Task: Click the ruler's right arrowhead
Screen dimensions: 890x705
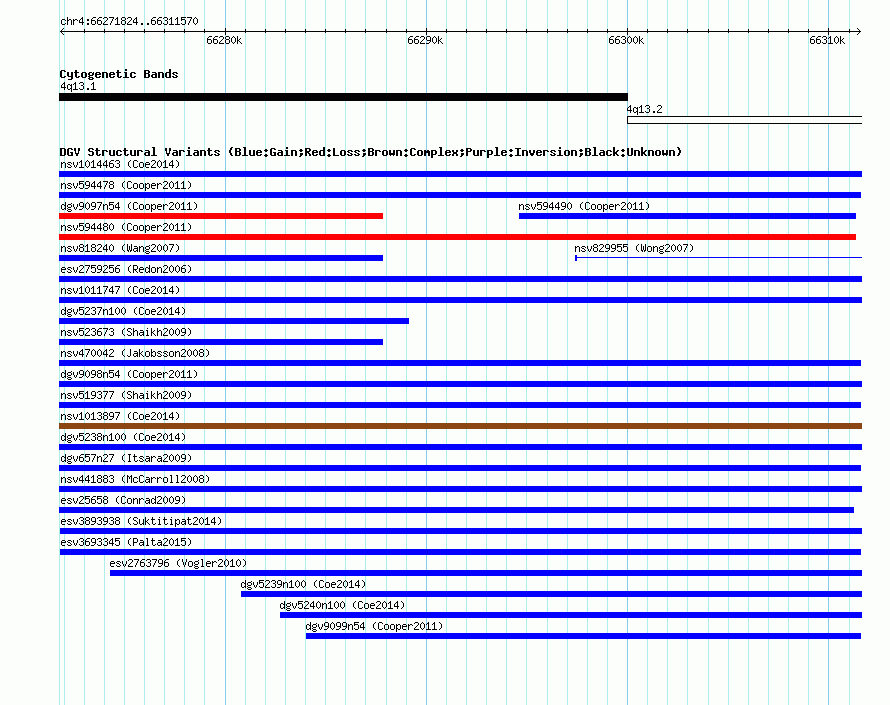Action: click(858, 31)
